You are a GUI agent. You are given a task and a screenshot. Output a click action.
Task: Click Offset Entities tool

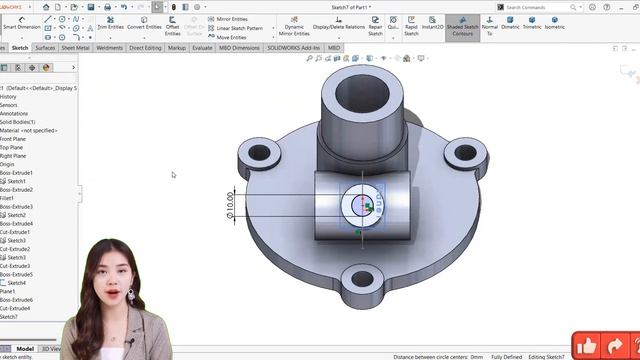coord(172,26)
